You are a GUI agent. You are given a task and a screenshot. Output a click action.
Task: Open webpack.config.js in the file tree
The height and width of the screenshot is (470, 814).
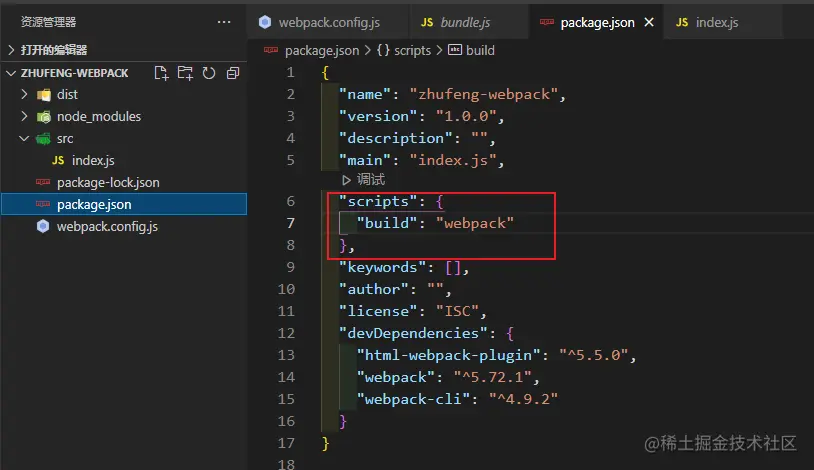[x=107, y=227]
